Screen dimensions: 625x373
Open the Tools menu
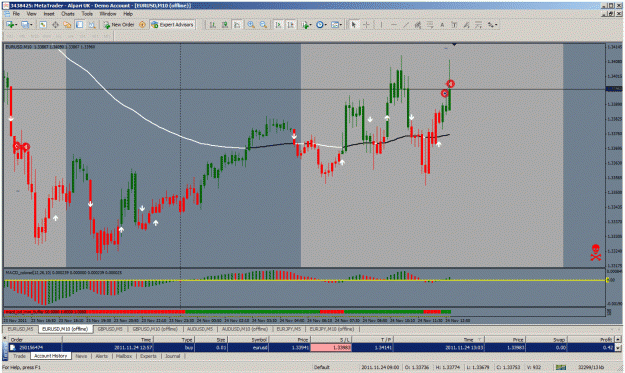tap(87, 14)
